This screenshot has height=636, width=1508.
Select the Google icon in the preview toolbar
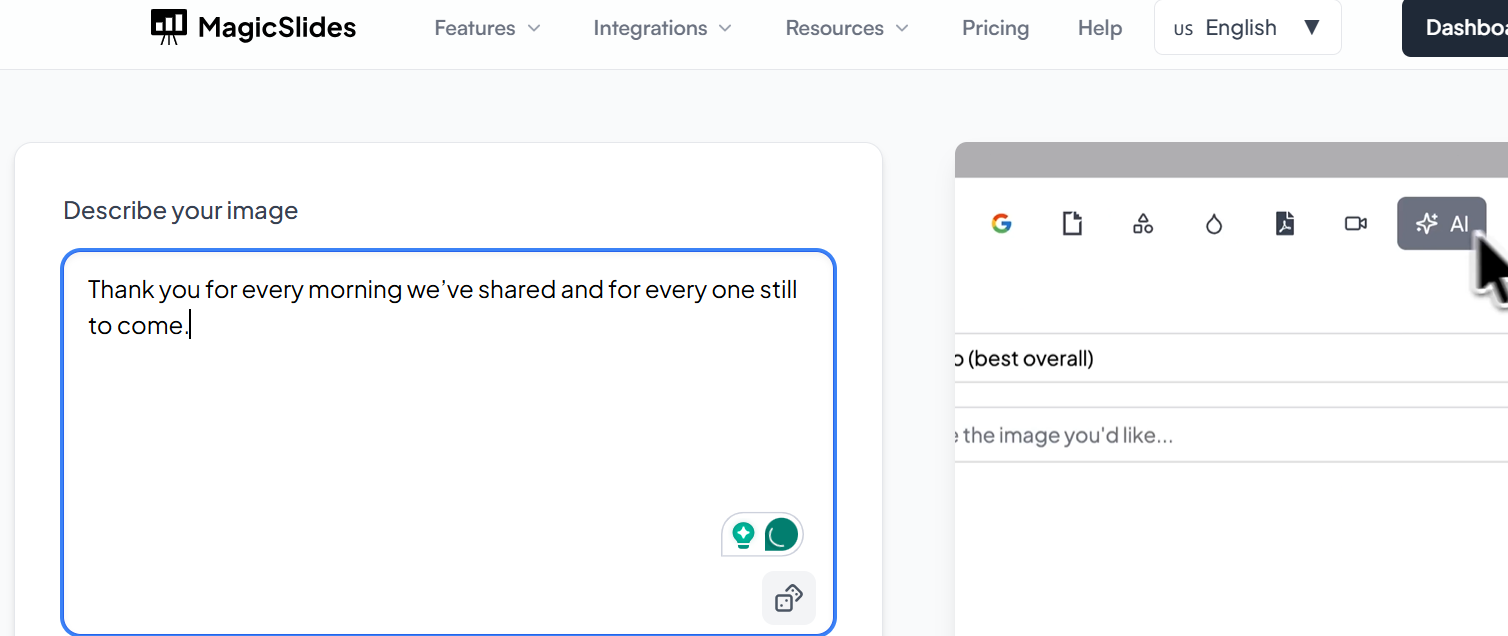(1001, 224)
